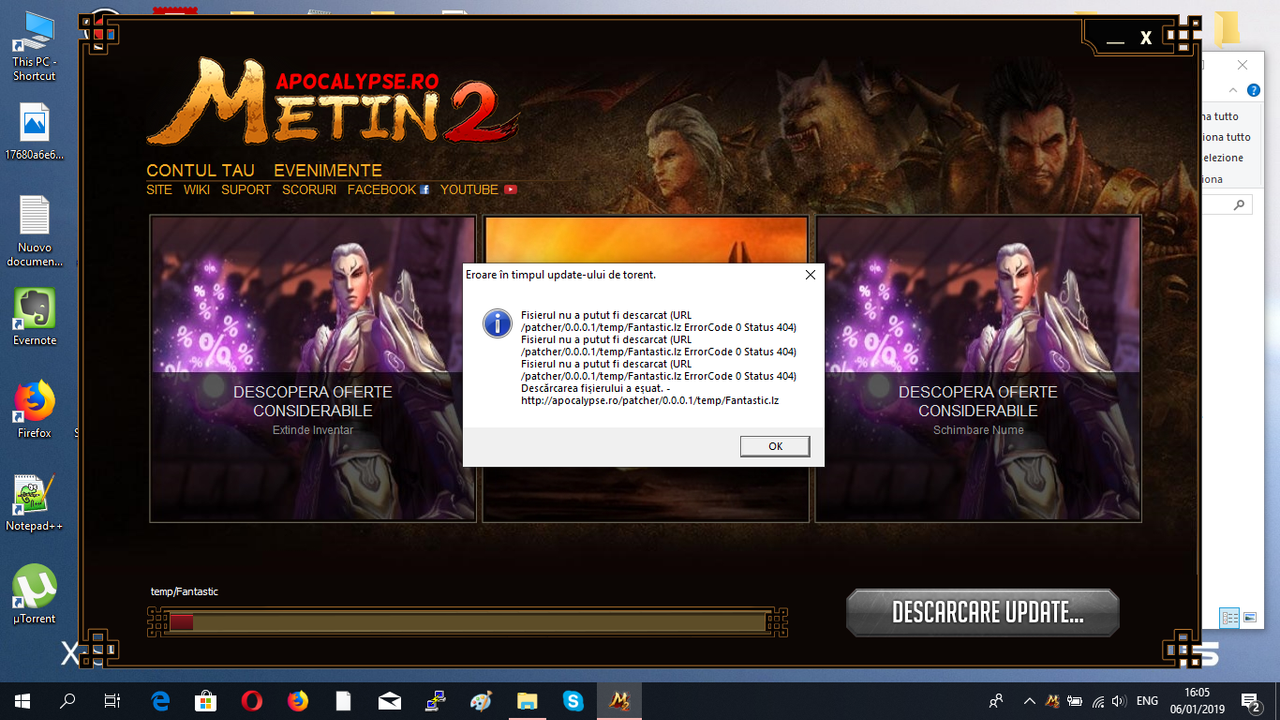Minimize the Metin2 patcher window

click(1116, 39)
